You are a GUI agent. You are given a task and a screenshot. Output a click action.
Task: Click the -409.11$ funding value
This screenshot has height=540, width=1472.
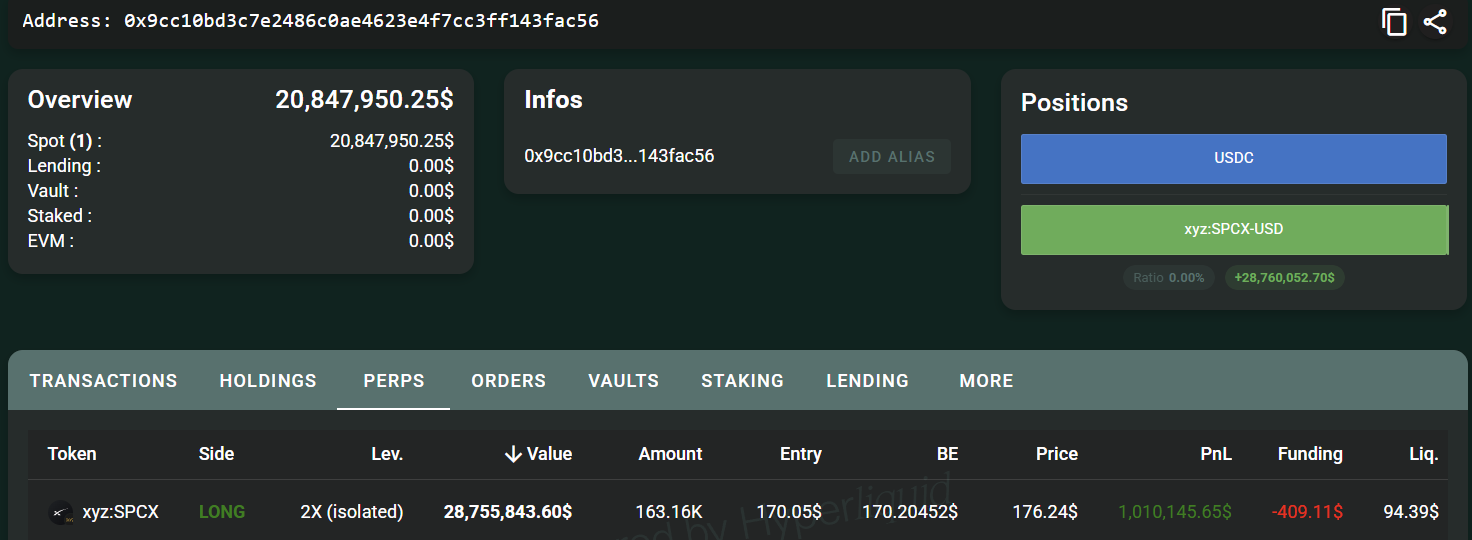tap(1307, 512)
